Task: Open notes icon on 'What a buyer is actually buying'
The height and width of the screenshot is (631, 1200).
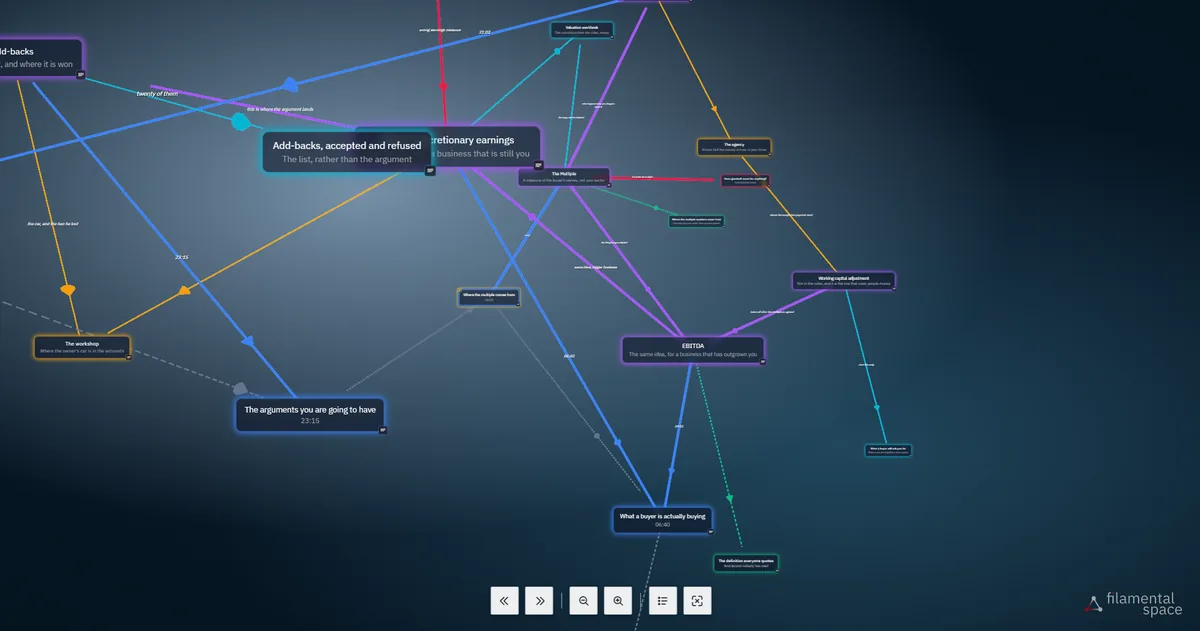Action: click(x=709, y=532)
